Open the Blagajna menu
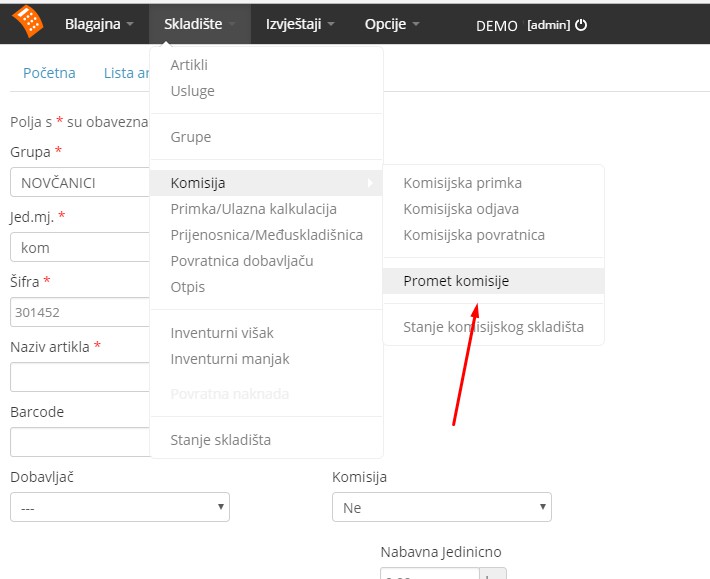710x579 pixels. 99,24
